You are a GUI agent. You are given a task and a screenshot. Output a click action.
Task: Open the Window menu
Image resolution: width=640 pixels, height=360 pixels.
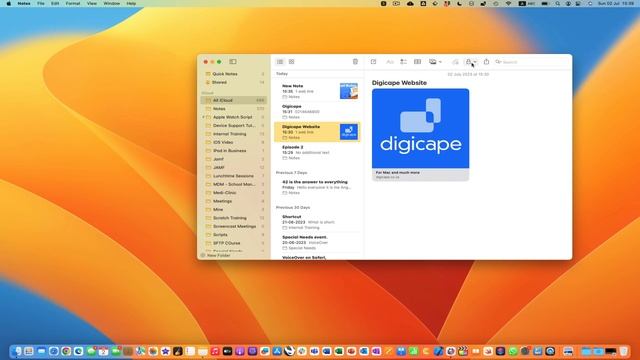(111, 3)
